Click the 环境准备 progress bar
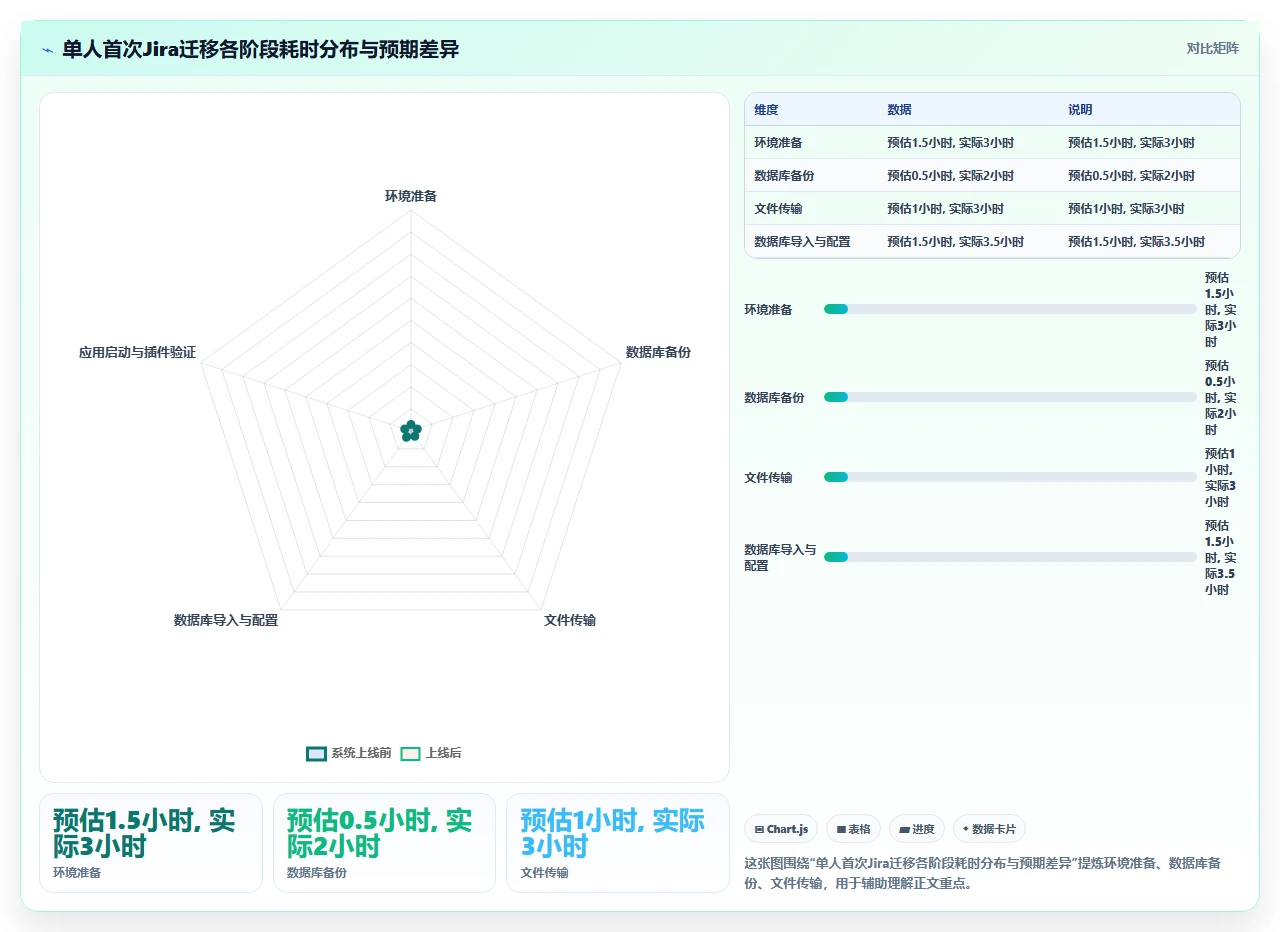1280x932 pixels. [x=1010, y=309]
